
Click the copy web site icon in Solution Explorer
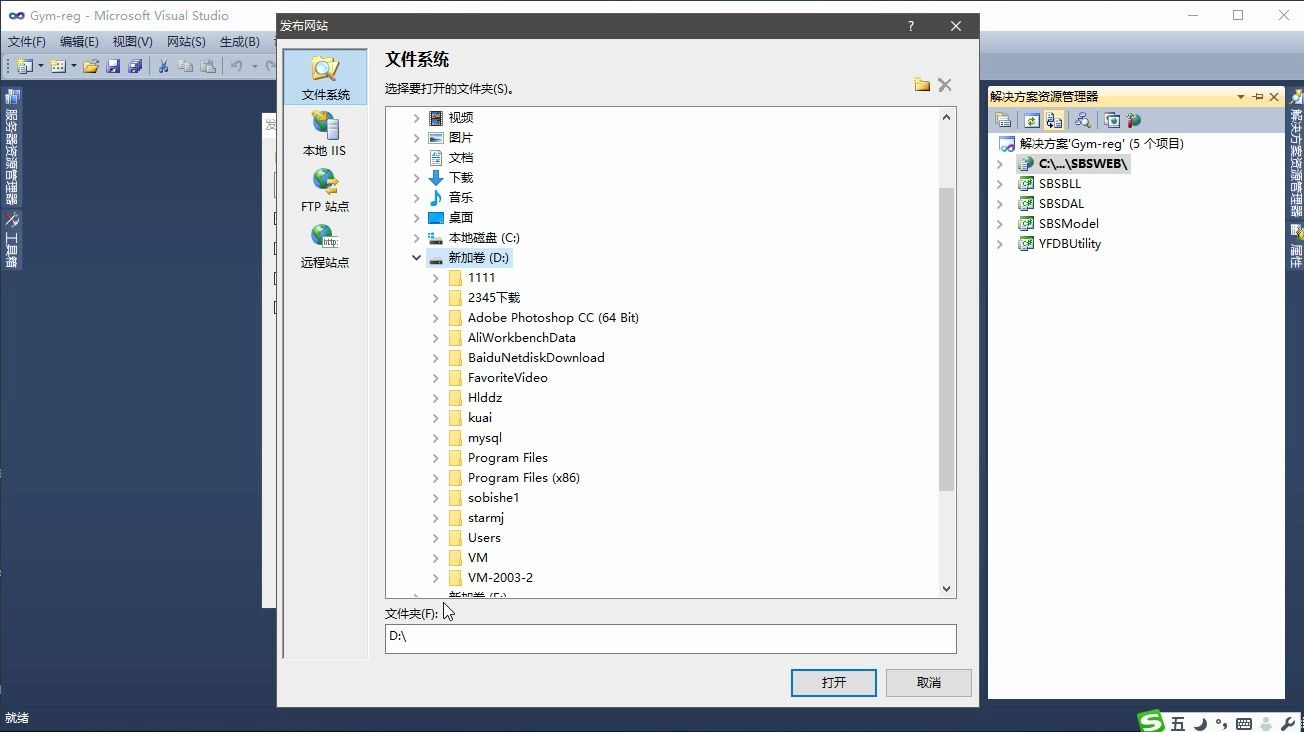1112,120
